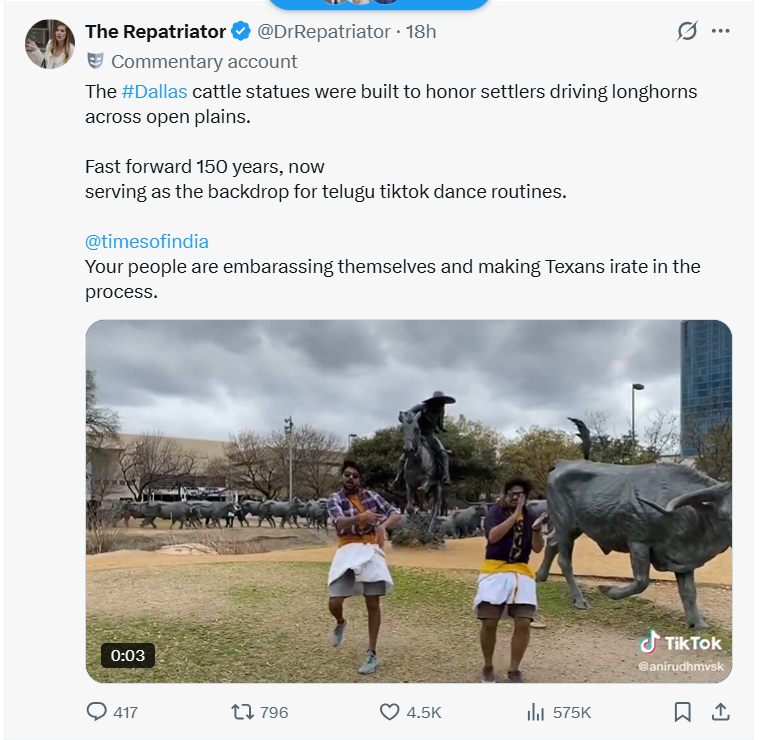Click the blue new posts pill at top
Image resolution: width=759 pixels, height=740 pixels.
(x=379, y=4)
